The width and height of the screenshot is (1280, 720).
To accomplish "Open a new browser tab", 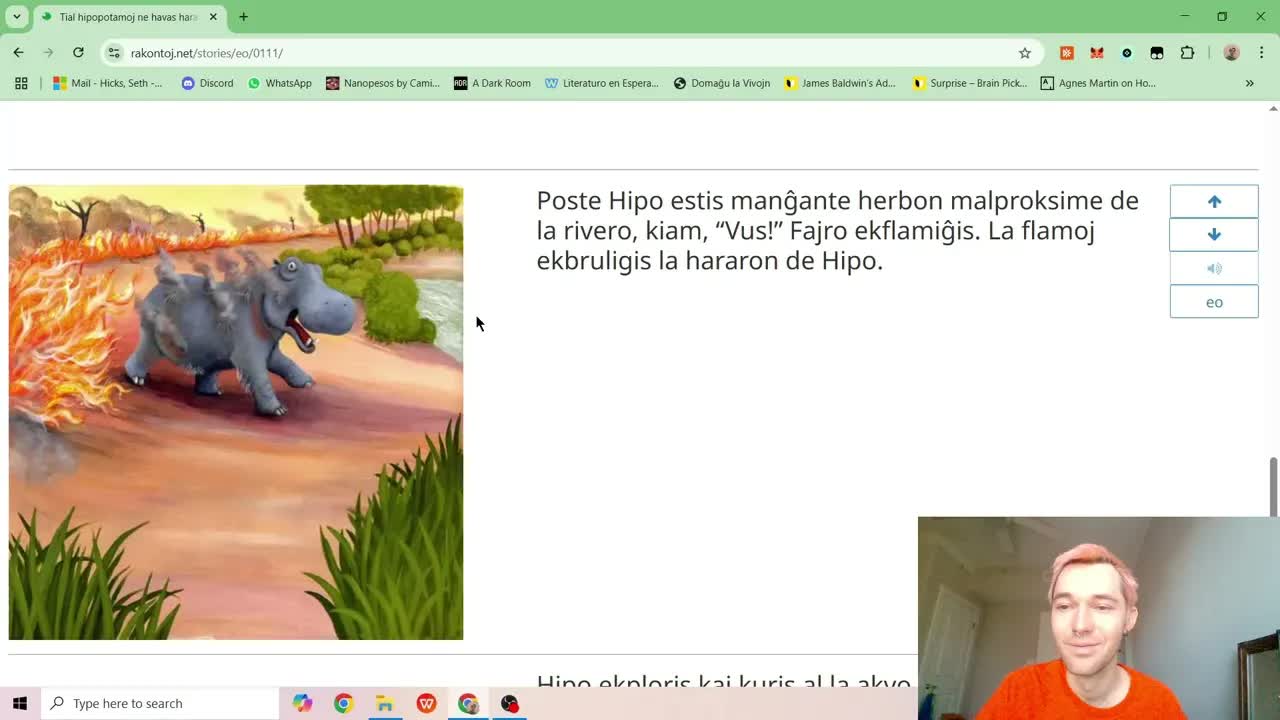I will (243, 17).
